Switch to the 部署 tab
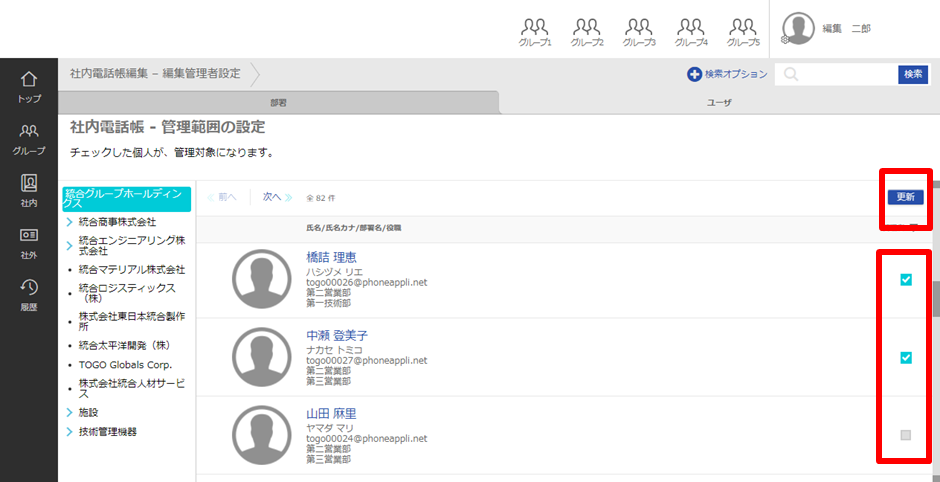Screen dimensions: 940x482 coord(278,103)
